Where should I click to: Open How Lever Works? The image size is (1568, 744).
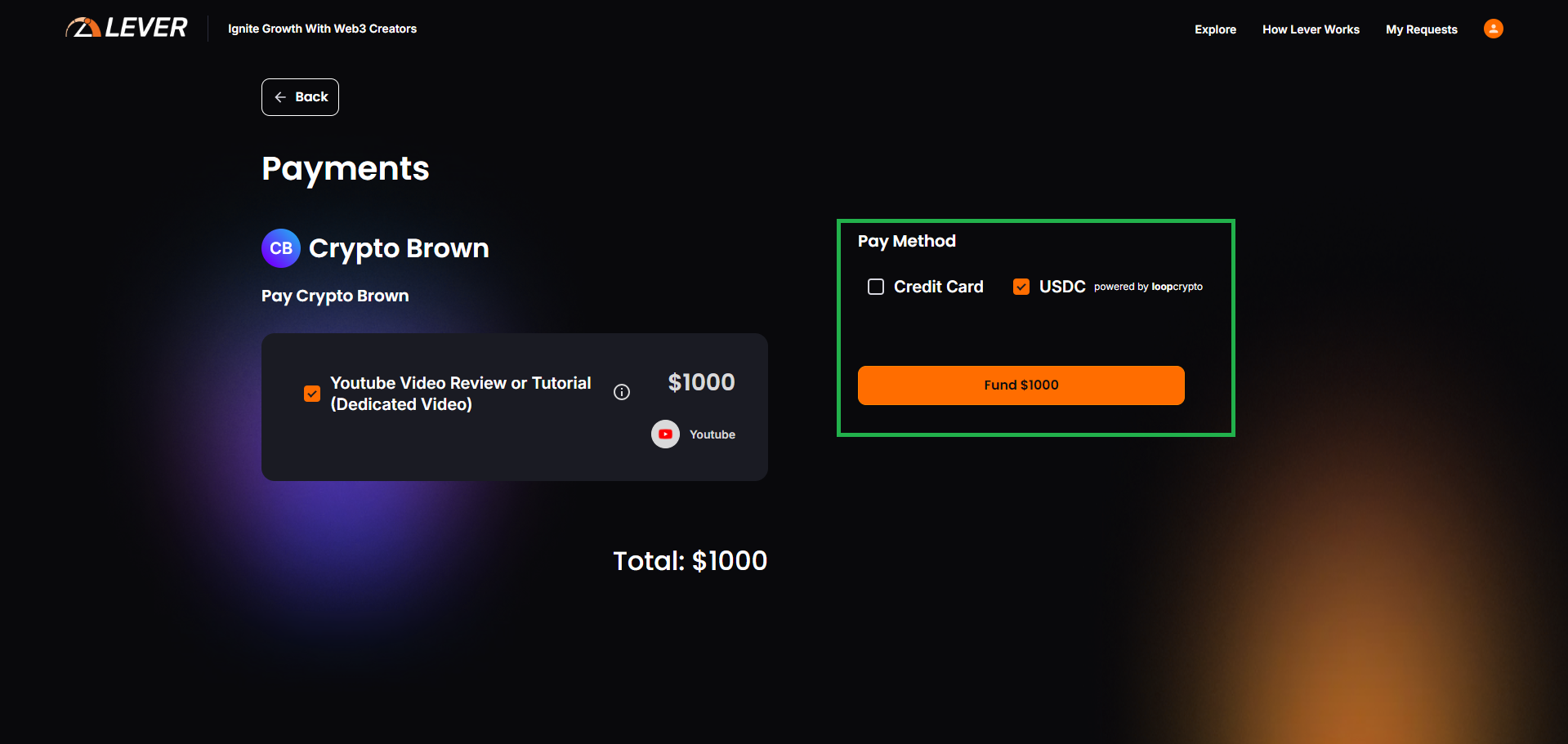pos(1310,29)
